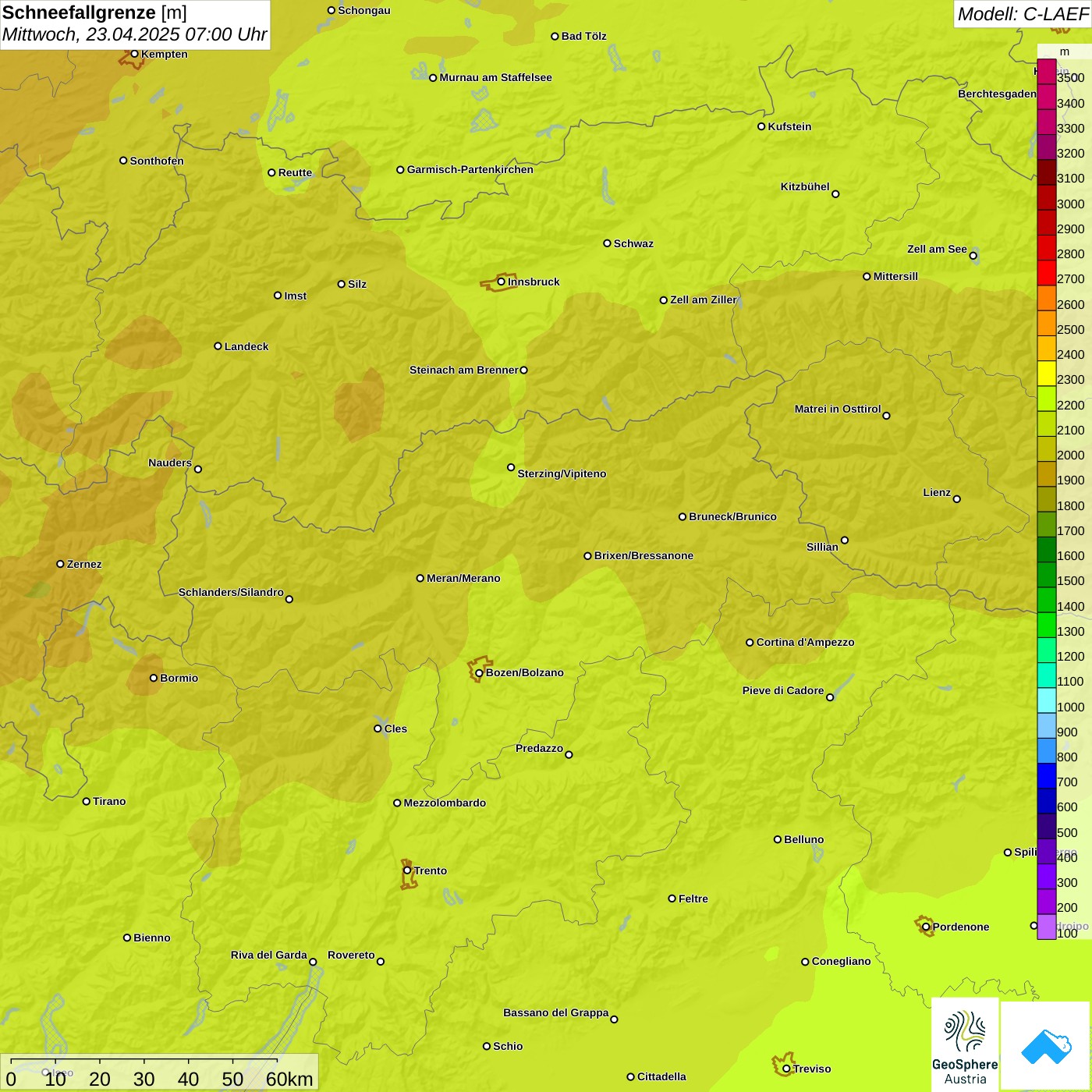This screenshot has width=1092, height=1092.
Task: Click the Innsbruck city marker circle
Action: pos(502,282)
